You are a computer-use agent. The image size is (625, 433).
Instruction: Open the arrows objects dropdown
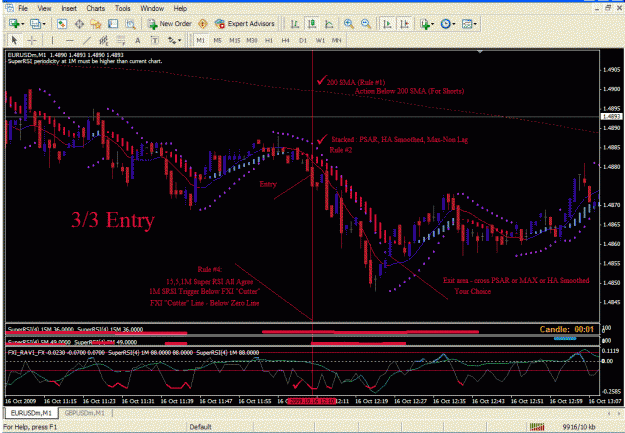tap(174, 40)
